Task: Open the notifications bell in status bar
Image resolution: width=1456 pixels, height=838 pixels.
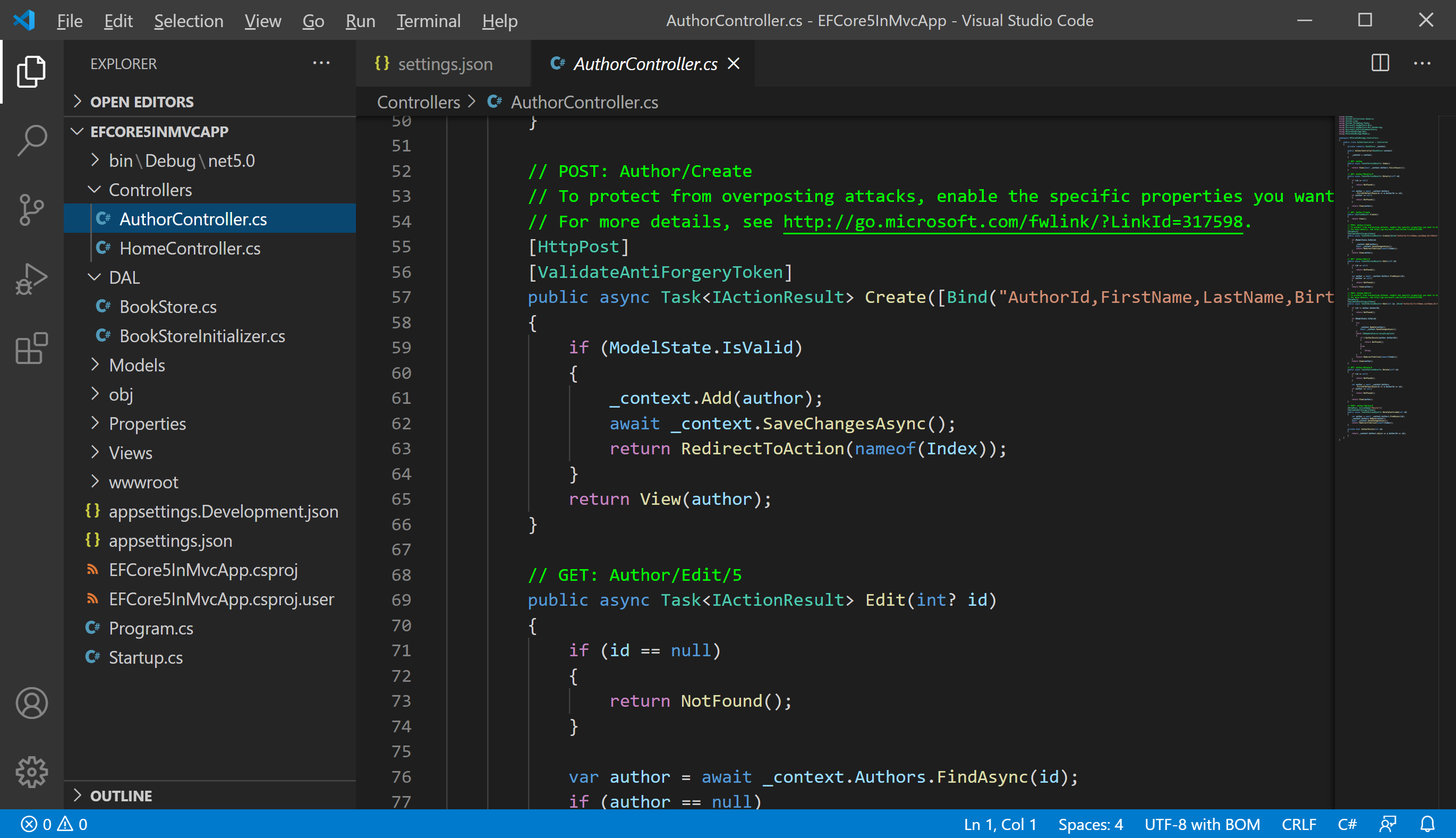Action: tap(1427, 824)
